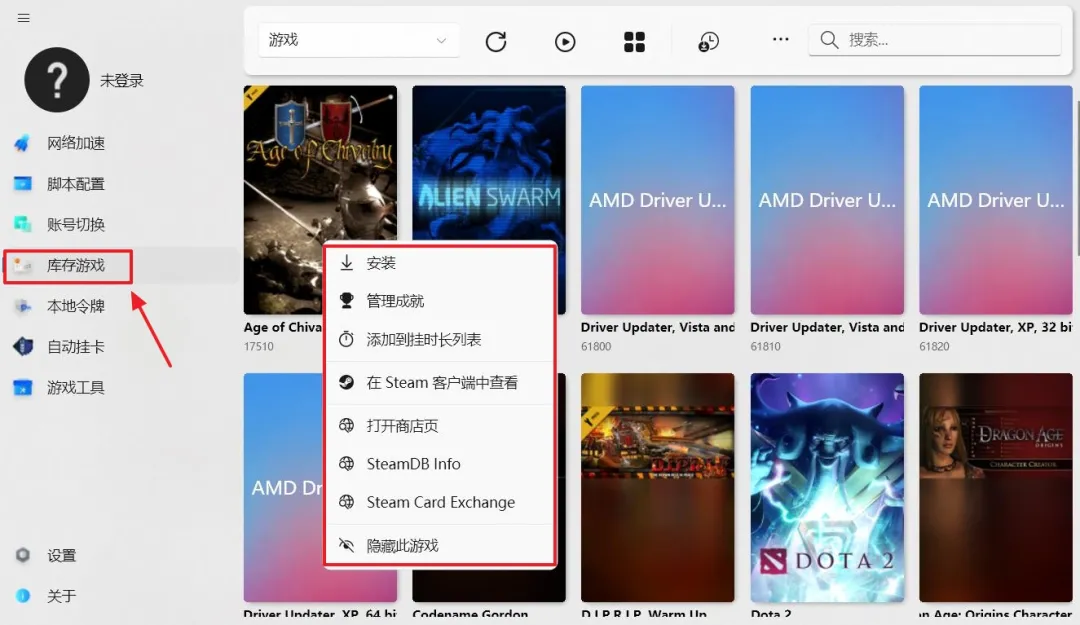
Task: Click the clock download icon in toolbar
Action: 708,41
